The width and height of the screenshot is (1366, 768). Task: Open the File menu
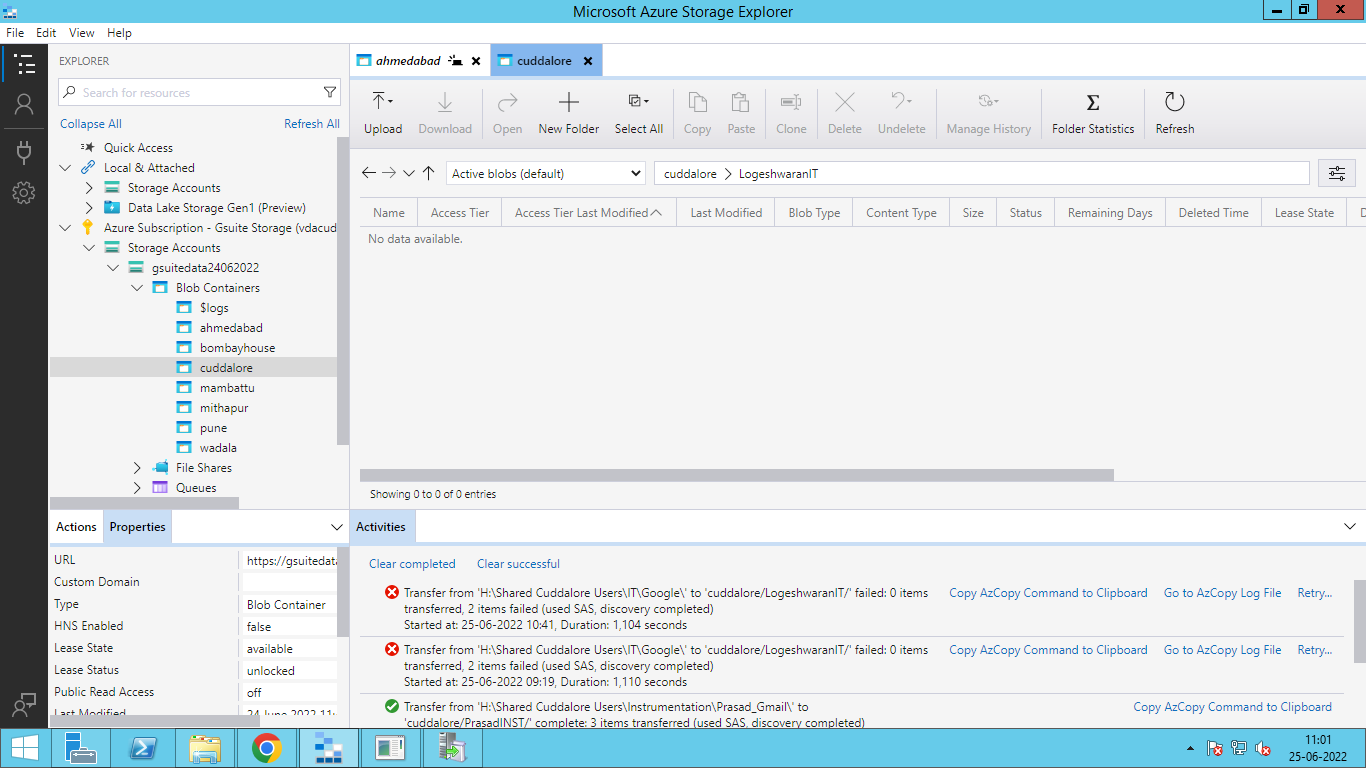[x=15, y=33]
